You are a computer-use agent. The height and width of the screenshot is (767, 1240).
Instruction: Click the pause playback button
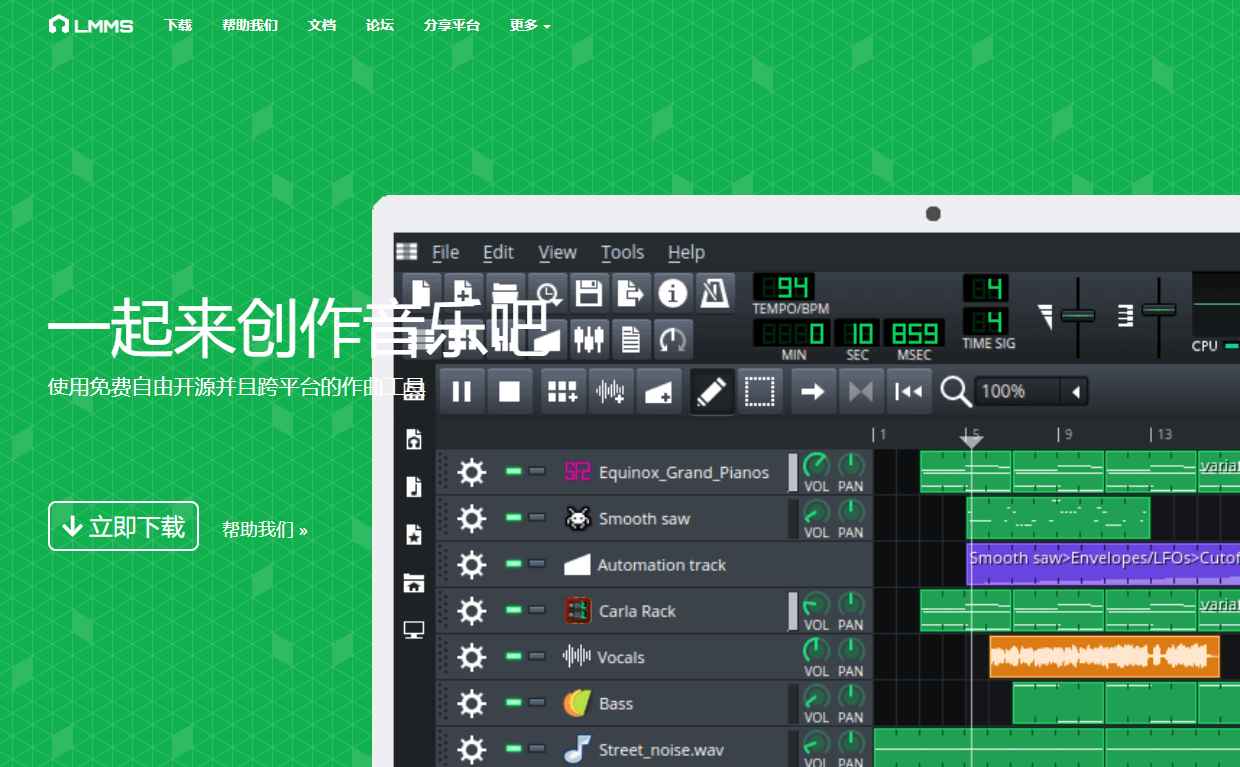coord(462,391)
